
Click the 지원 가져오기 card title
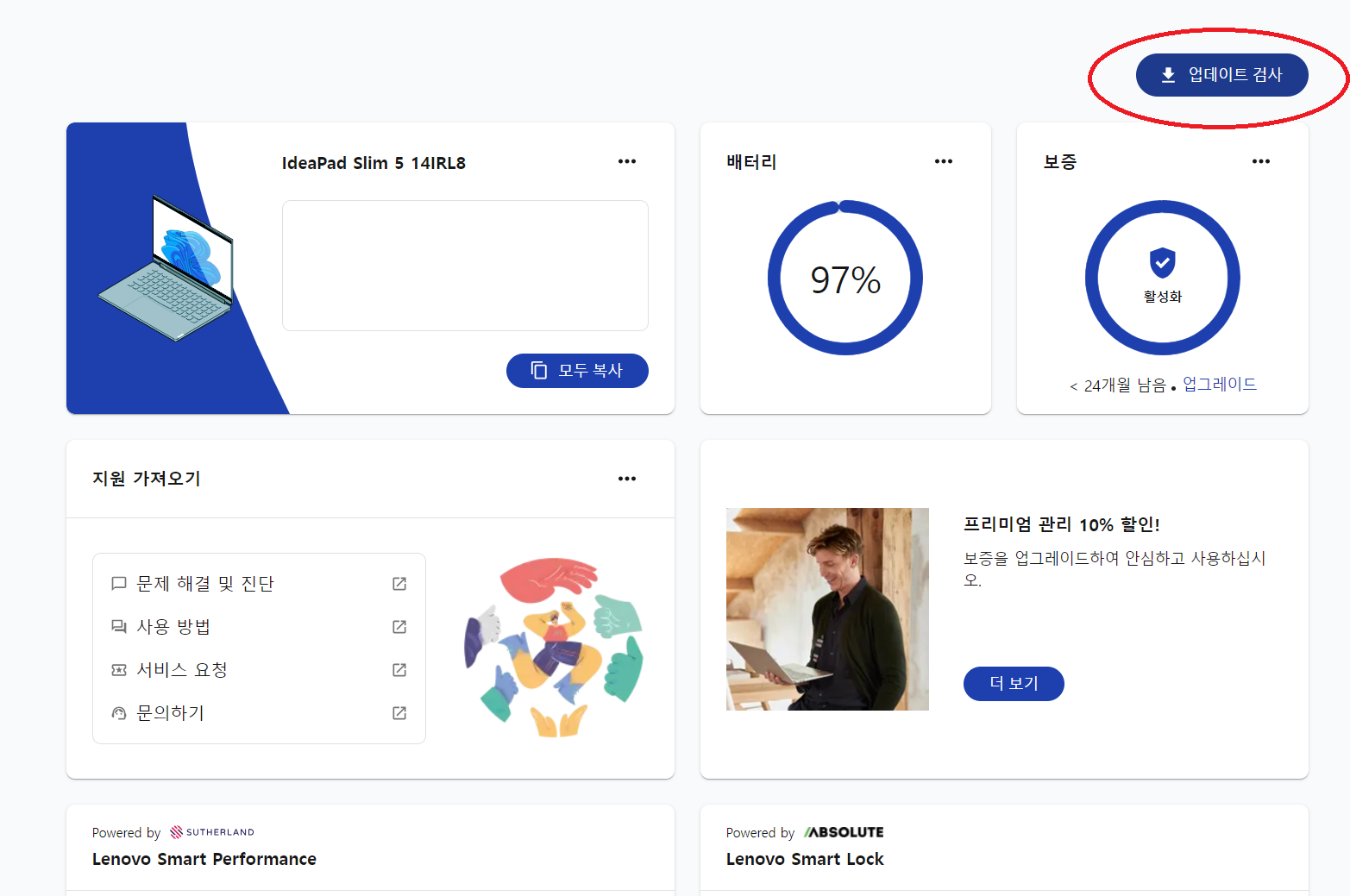click(x=147, y=479)
